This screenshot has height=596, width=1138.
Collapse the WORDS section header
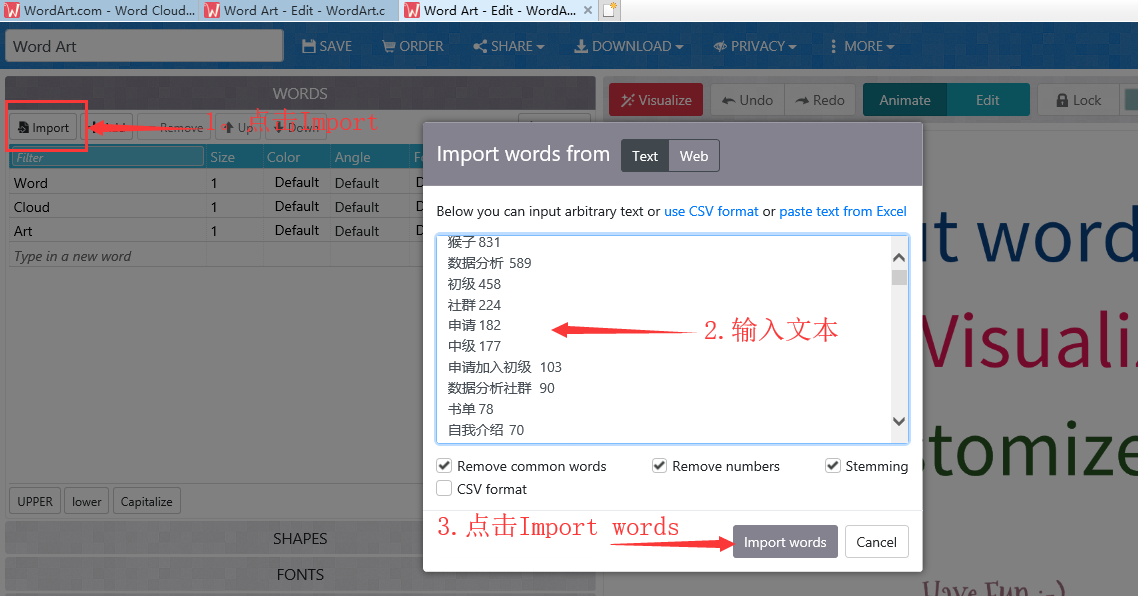[300, 94]
